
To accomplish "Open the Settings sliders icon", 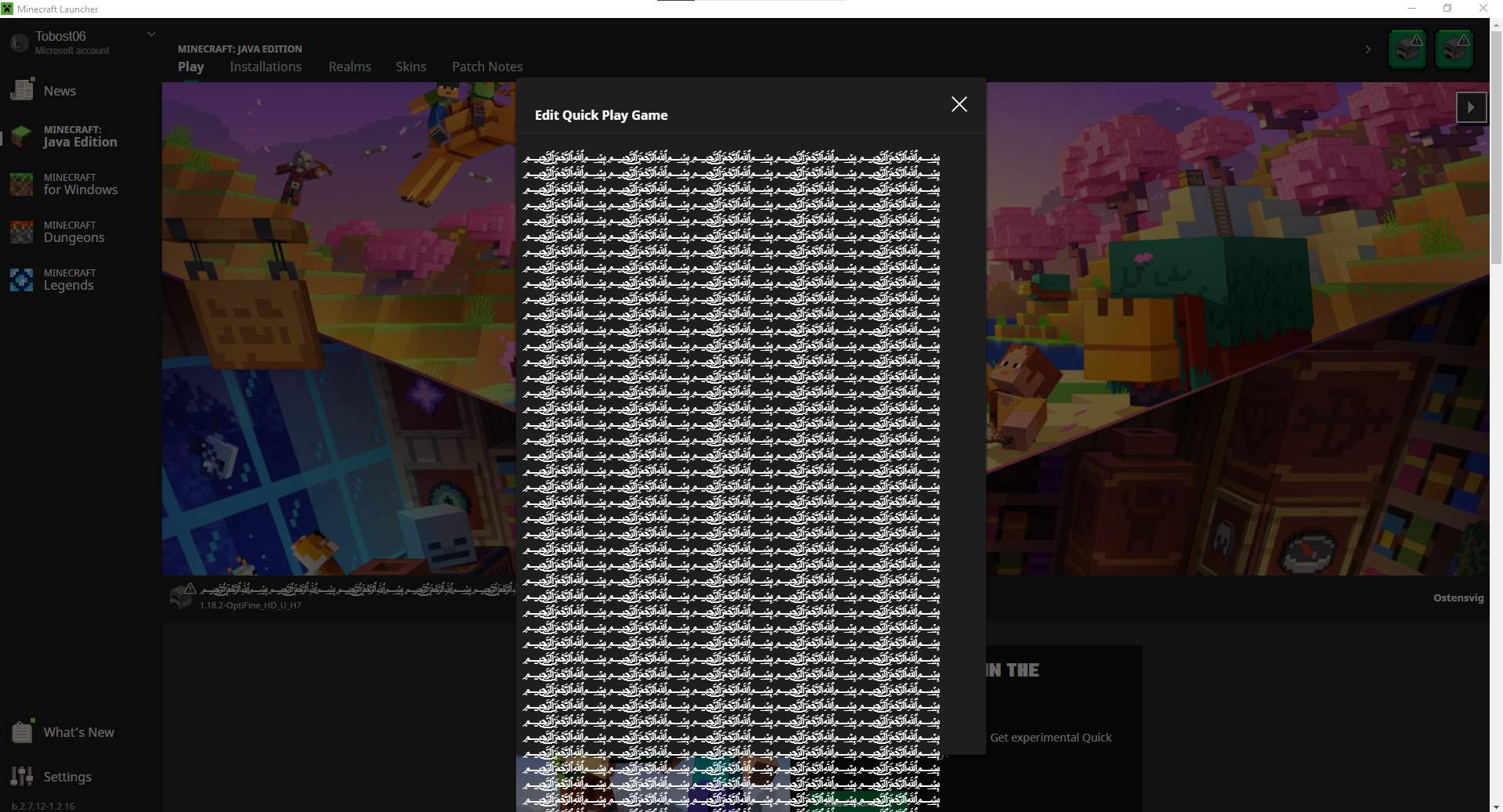I will pyautogui.click(x=22, y=776).
